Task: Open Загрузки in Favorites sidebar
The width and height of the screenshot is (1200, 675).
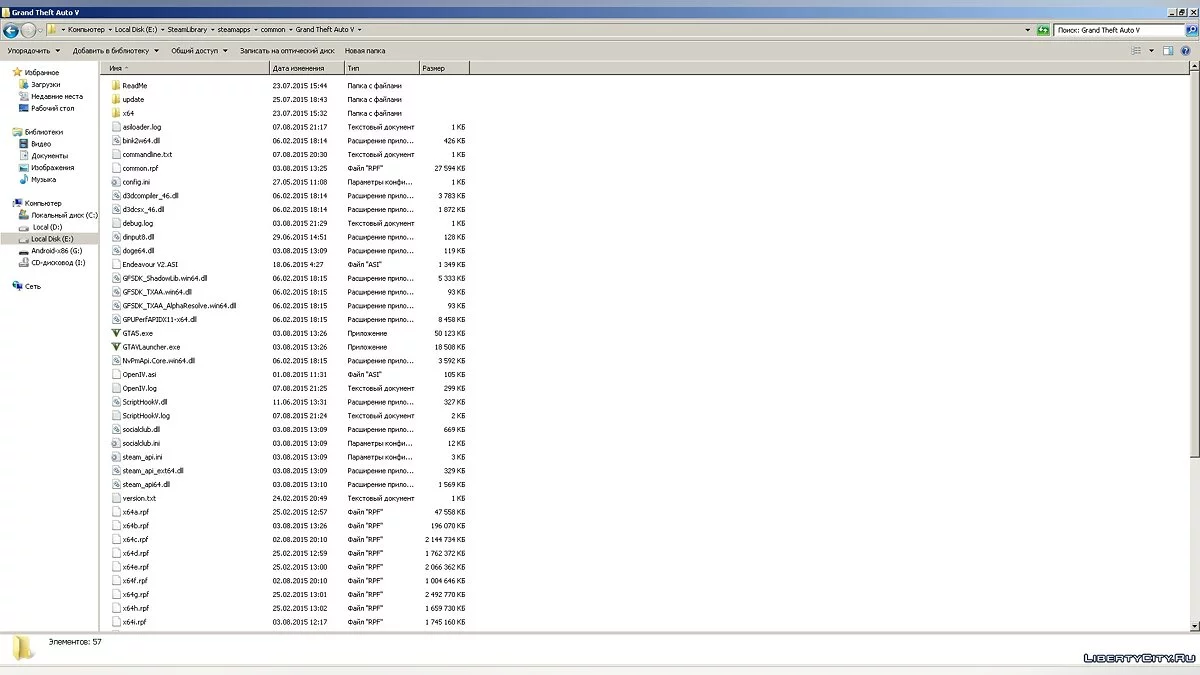Action: click(46, 85)
